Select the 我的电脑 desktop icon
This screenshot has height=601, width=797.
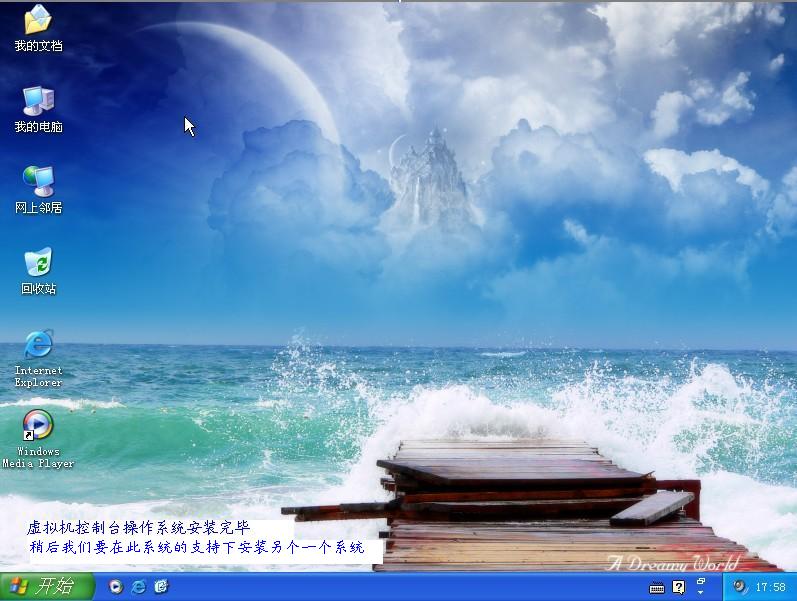[x=38, y=101]
